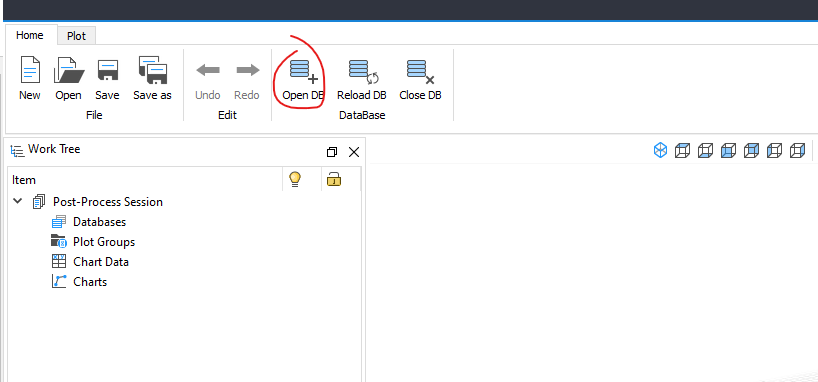The width and height of the screenshot is (818, 382).
Task: Select the left view cube icon
Action: click(x=774, y=151)
